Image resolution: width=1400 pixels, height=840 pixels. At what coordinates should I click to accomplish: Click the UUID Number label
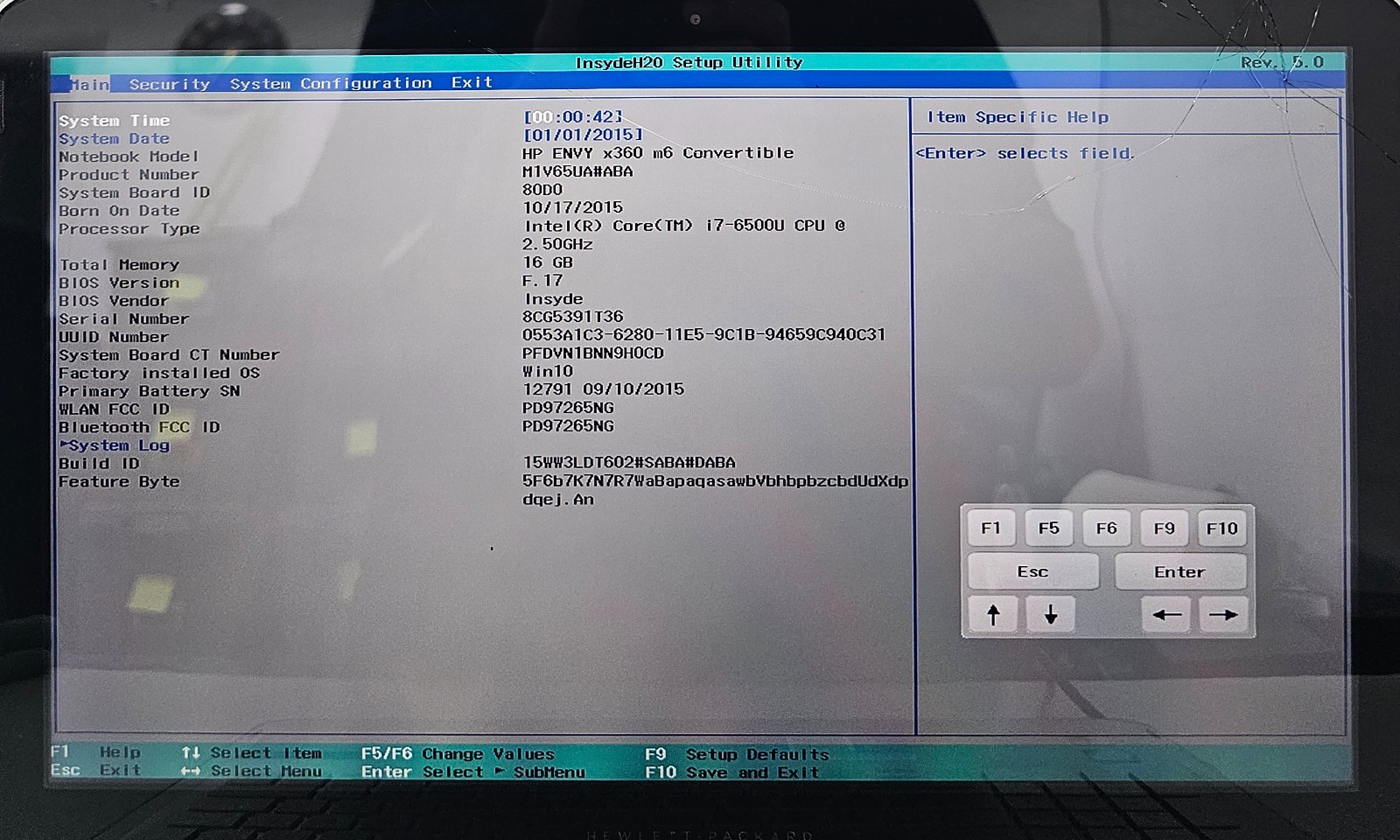(114, 338)
